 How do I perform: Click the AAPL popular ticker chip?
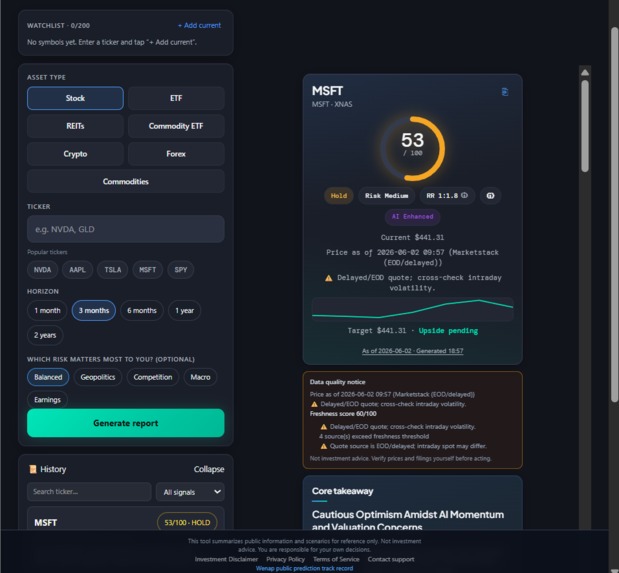click(x=77, y=270)
